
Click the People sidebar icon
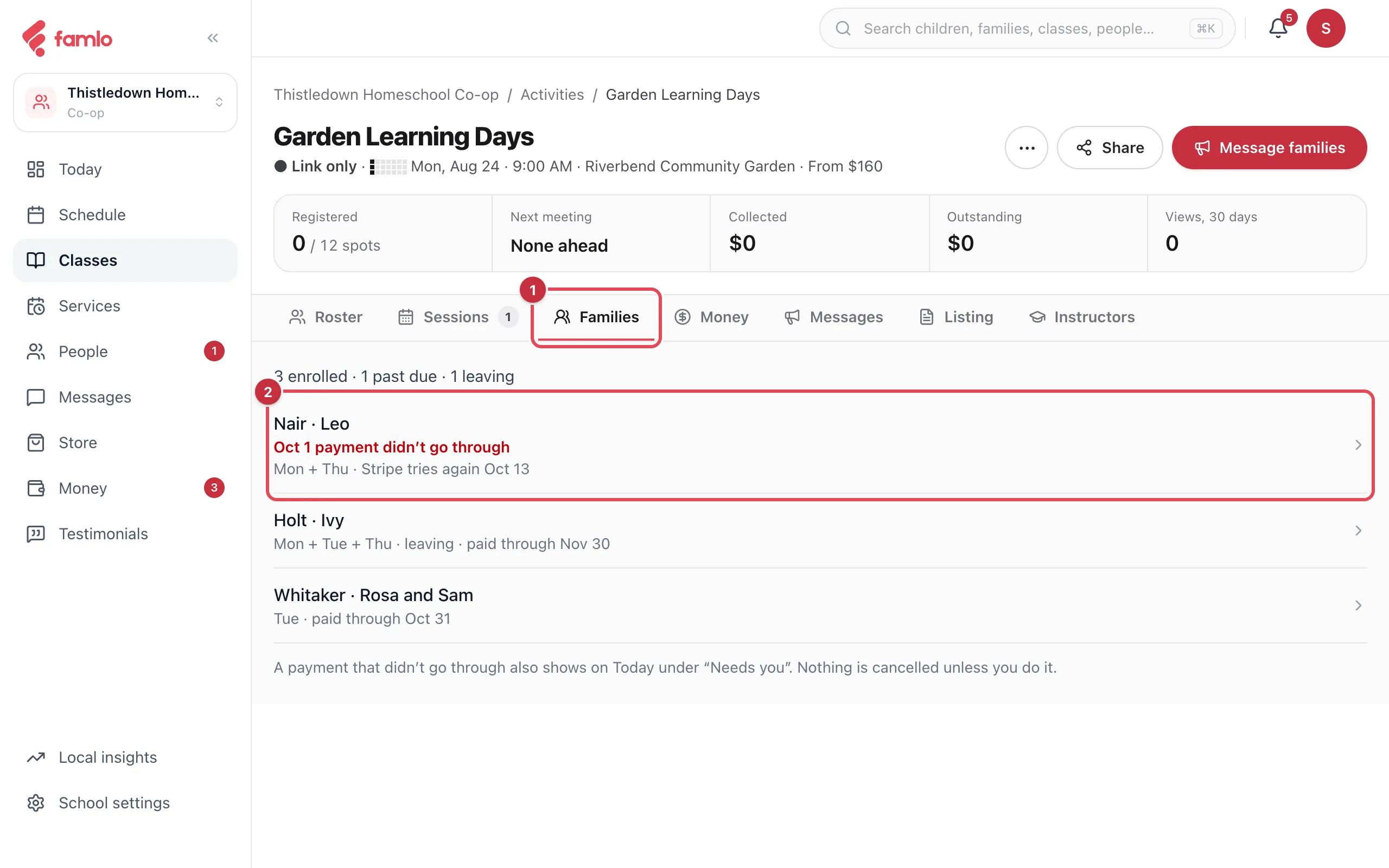pos(36,352)
